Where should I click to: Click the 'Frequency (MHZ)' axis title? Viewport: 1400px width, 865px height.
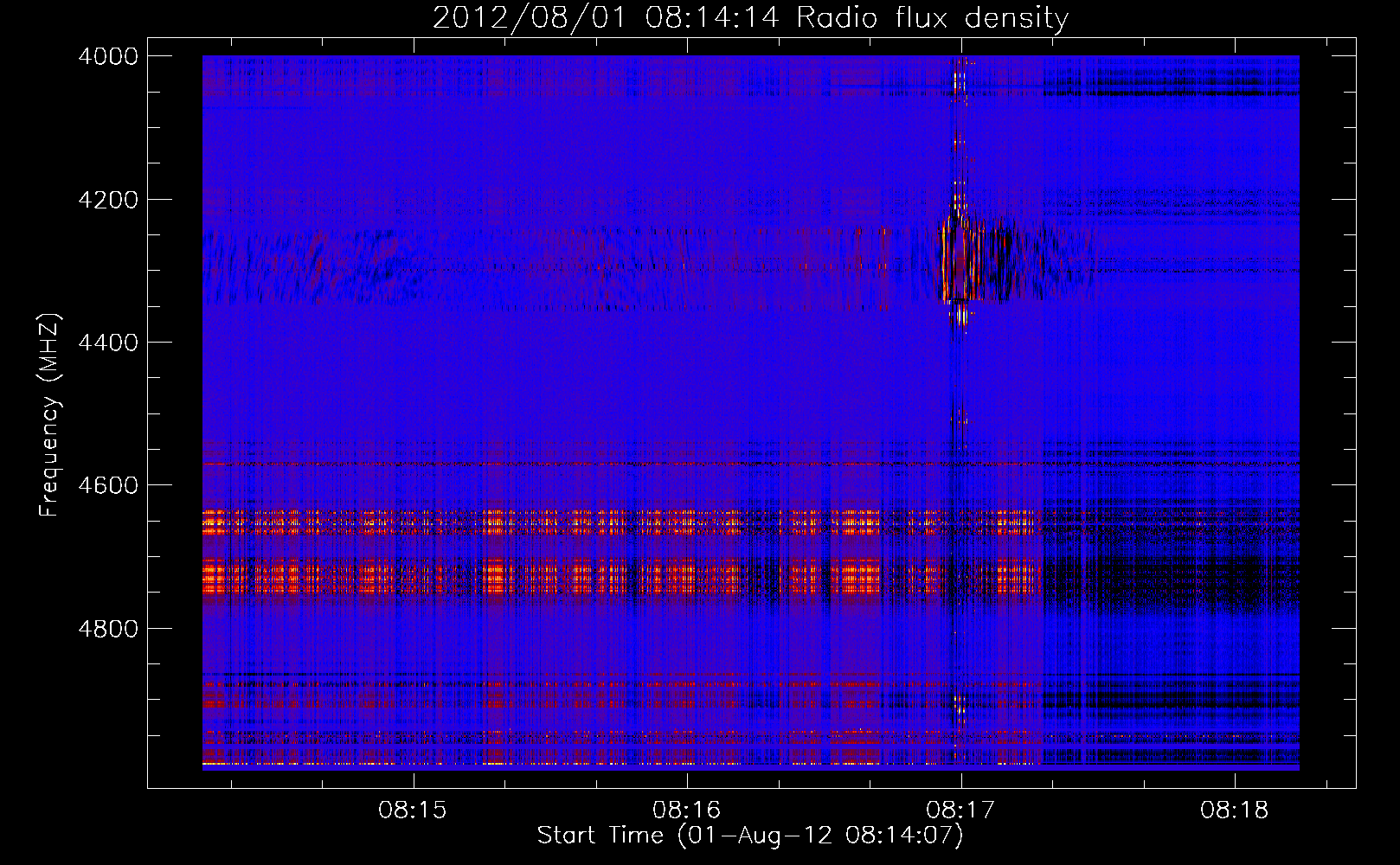[x=50, y=415]
